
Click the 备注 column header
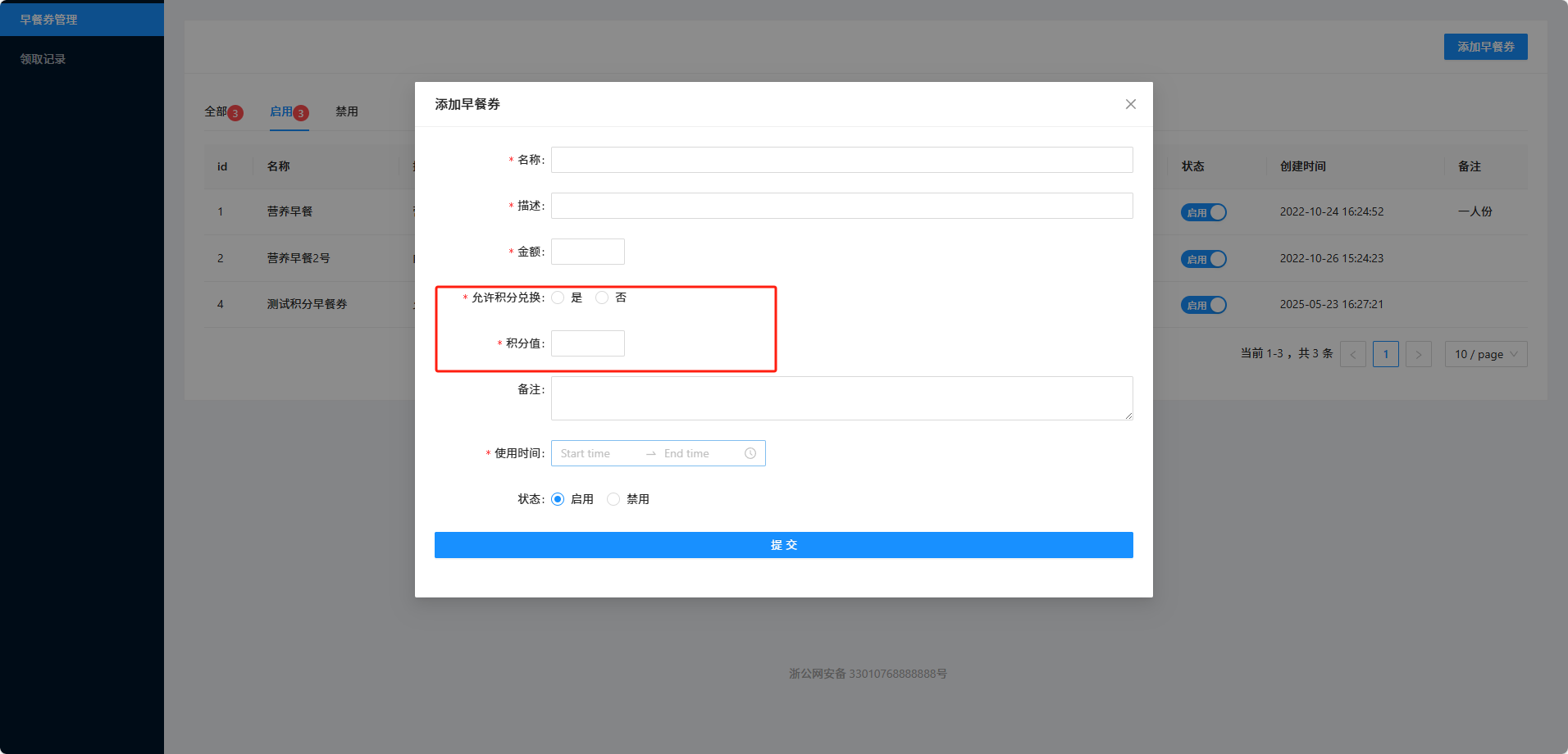pos(1470,166)
